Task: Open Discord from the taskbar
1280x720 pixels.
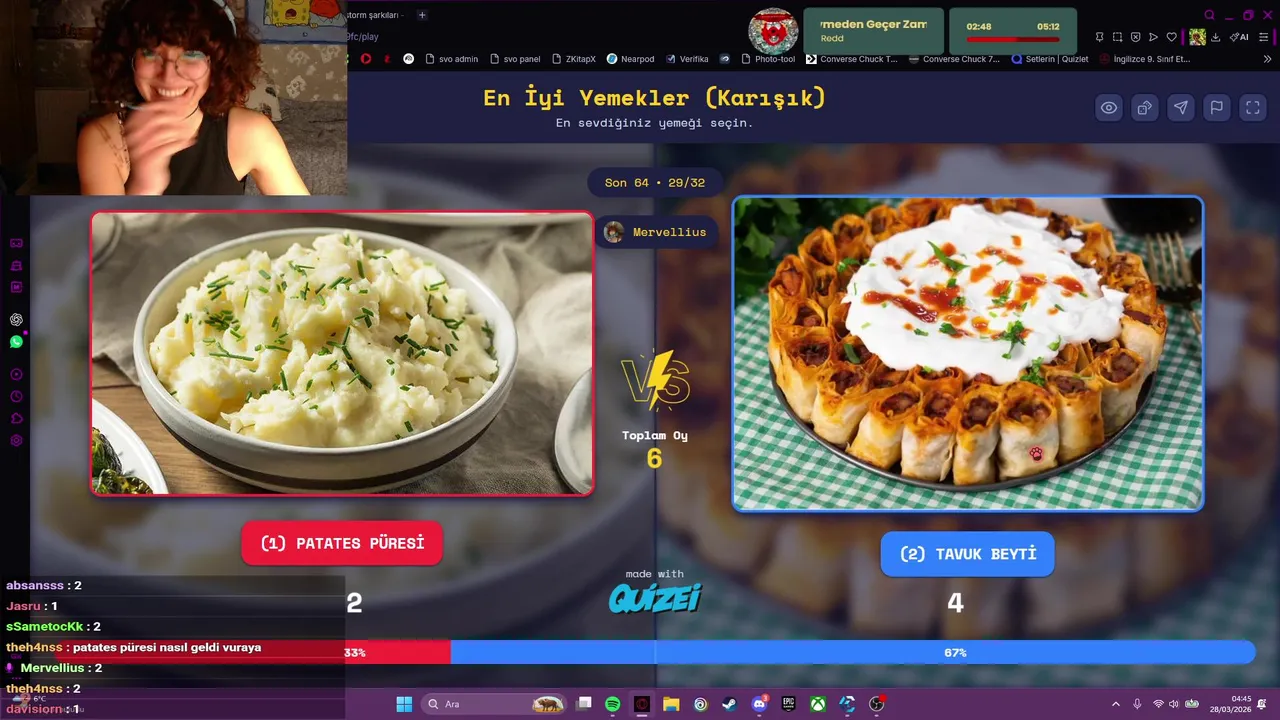Action: point(759,704)
